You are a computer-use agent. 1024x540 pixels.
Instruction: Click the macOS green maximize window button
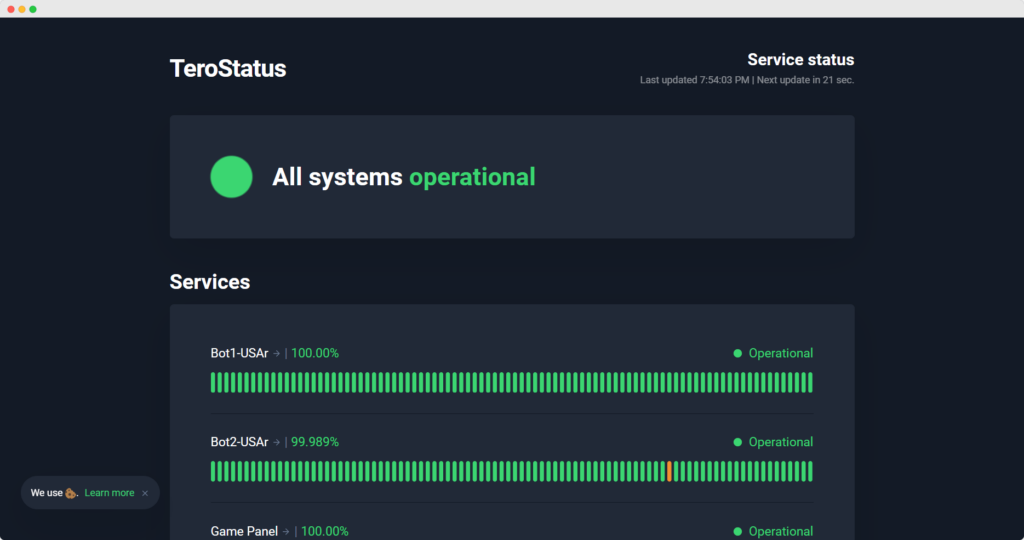point(33,9)
